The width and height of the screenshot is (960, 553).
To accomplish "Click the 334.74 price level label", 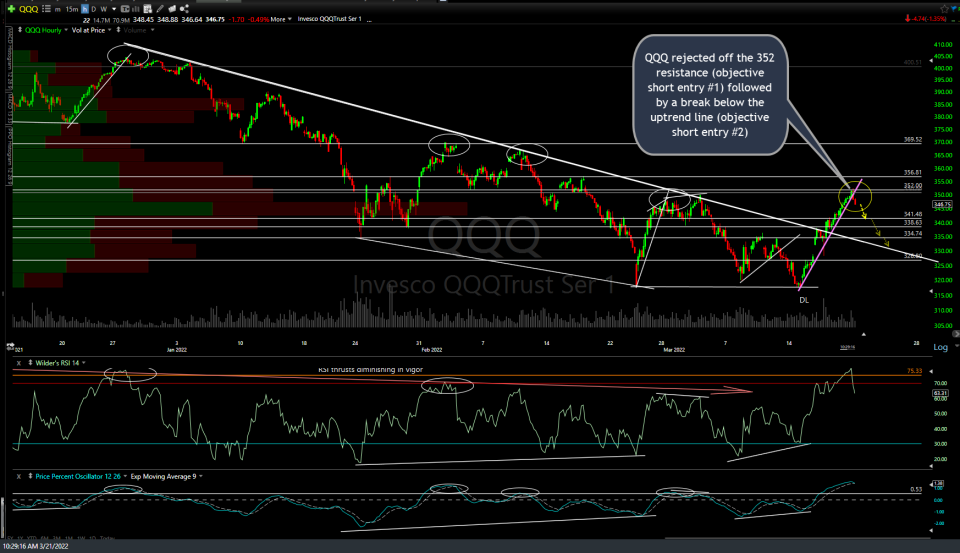I will click(913, 234).
